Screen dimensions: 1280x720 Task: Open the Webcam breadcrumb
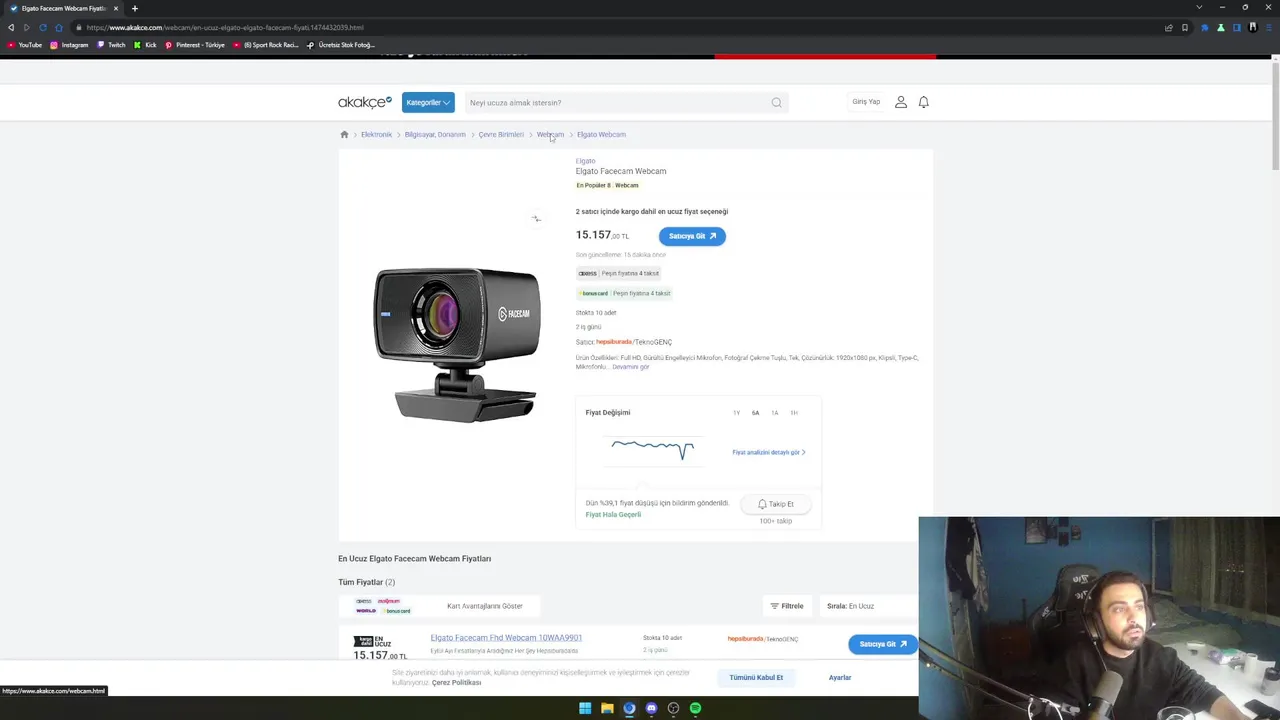(x=550, y=134)
